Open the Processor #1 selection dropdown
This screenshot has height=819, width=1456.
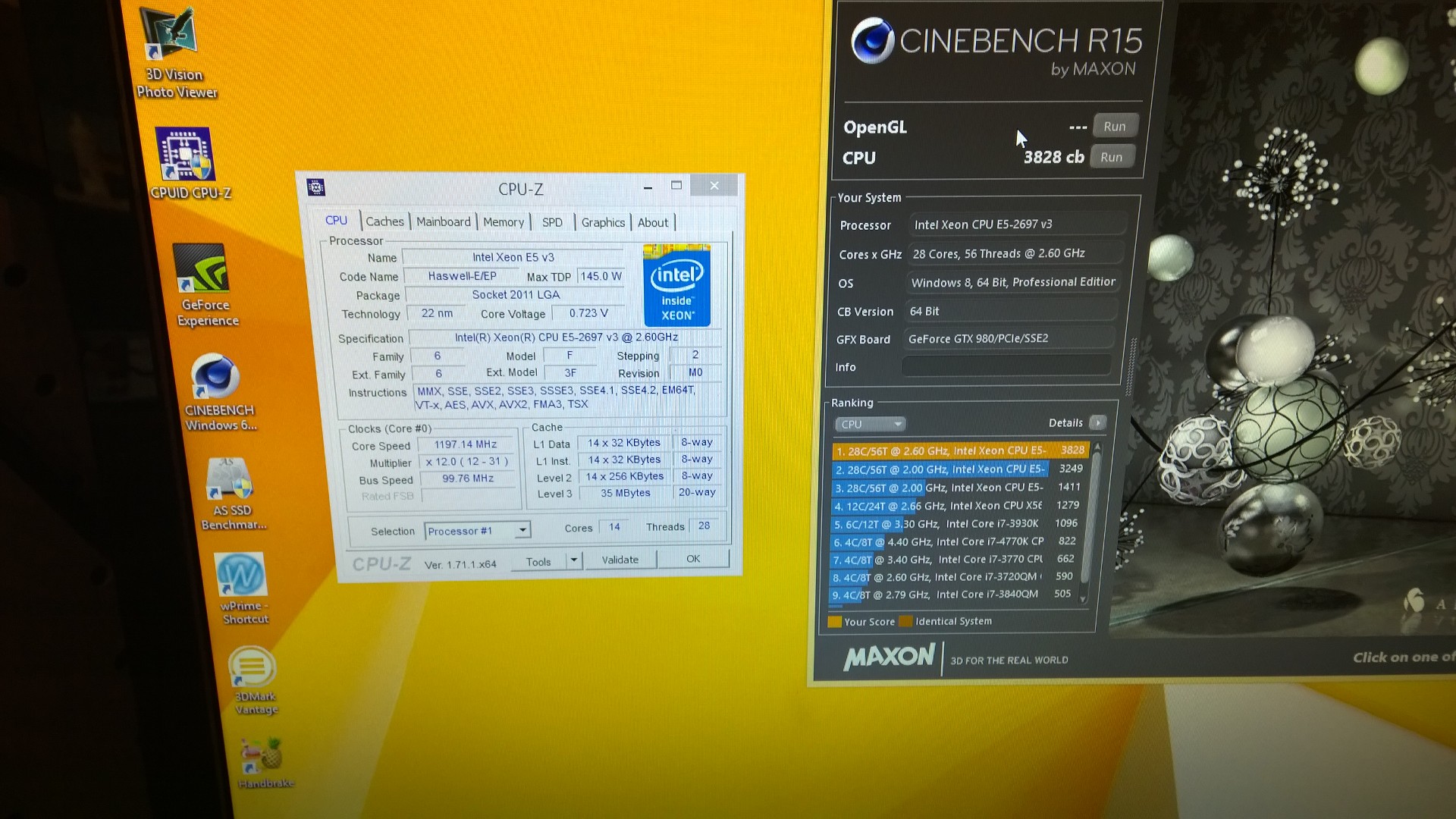pos(477,531)
